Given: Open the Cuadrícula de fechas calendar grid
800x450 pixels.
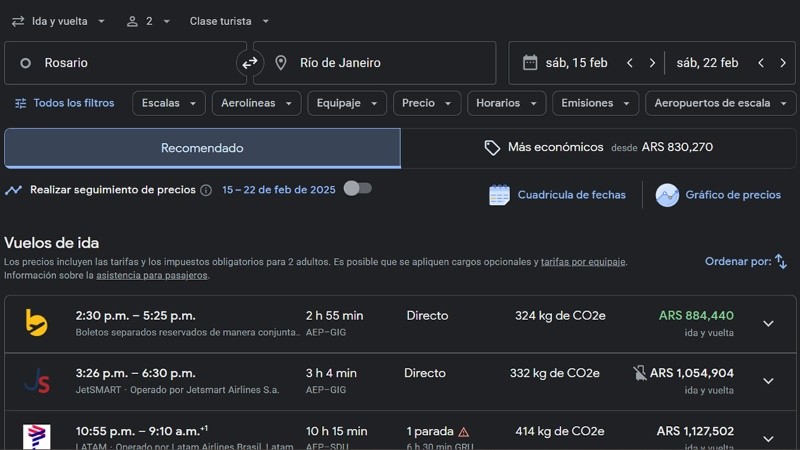Looking at the screenshot, I should coord(557,195).
